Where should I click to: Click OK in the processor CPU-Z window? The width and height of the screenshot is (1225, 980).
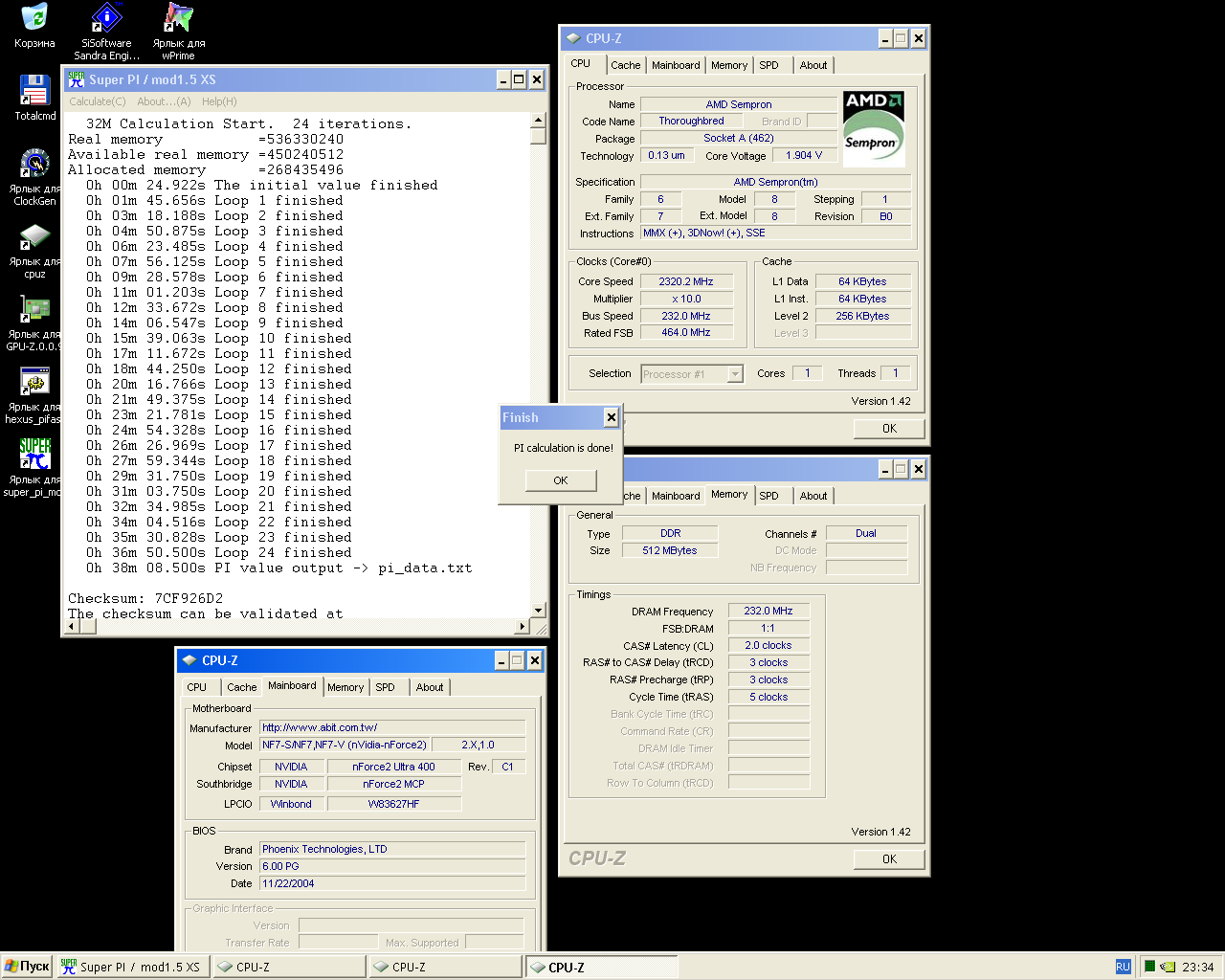click(889, 429)
